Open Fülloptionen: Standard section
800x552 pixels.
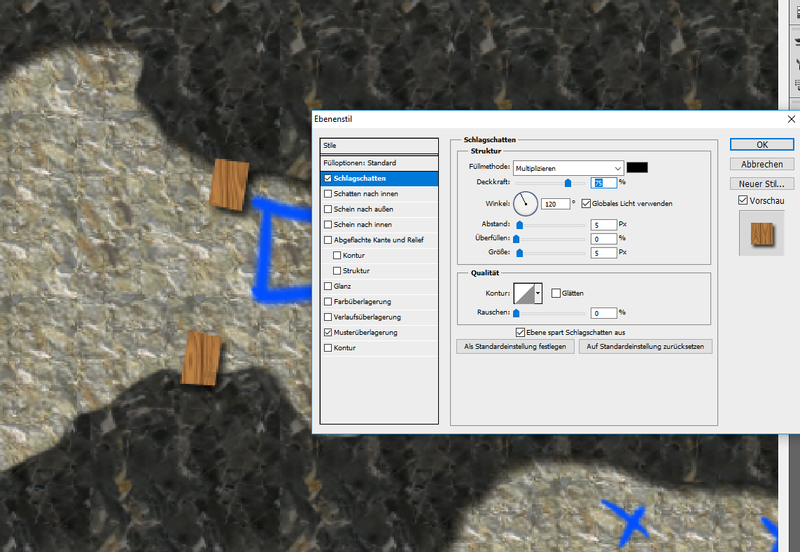click(x=380, y=162)
